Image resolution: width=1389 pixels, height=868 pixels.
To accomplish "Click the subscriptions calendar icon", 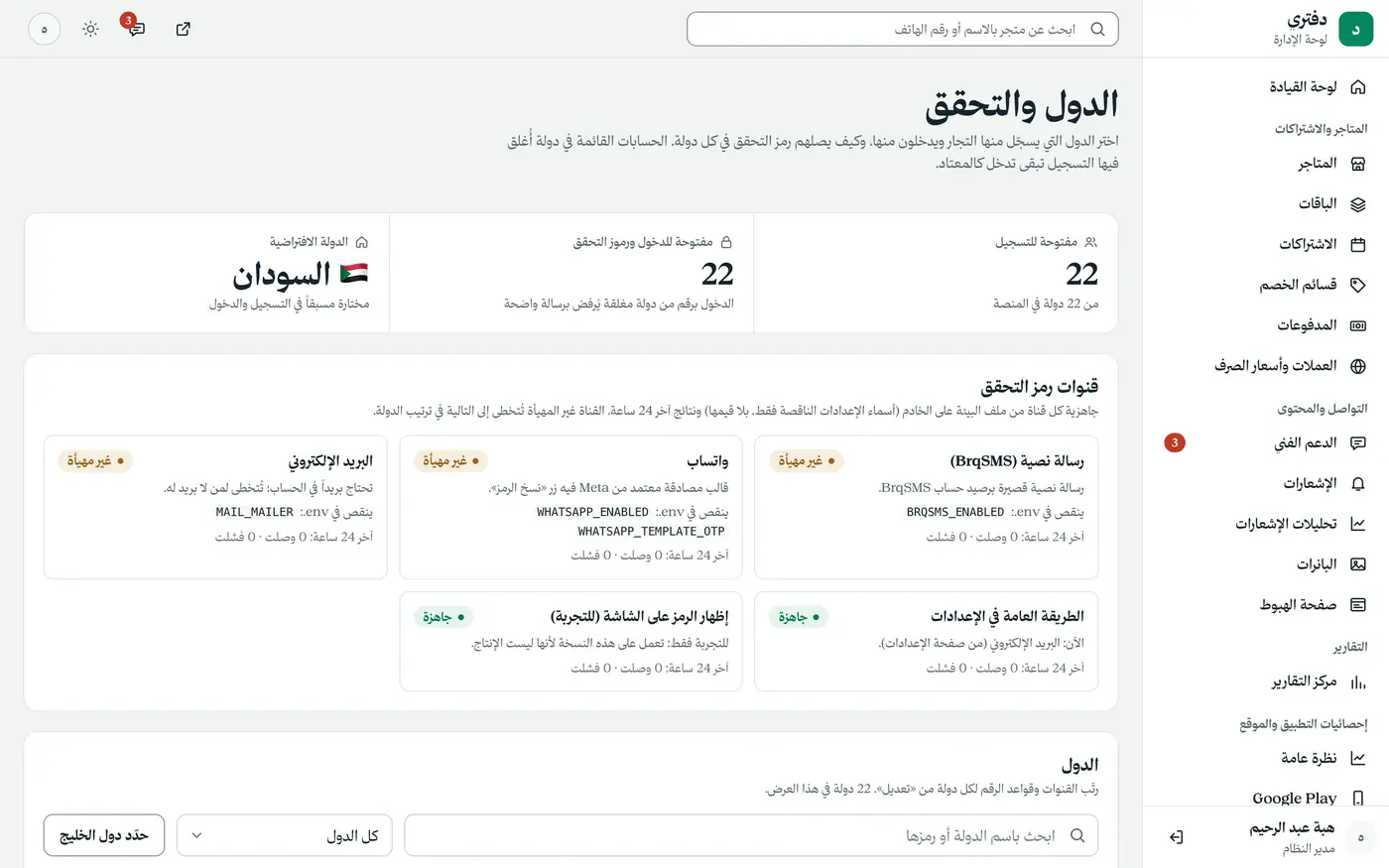I will (x=1358, y=244).
